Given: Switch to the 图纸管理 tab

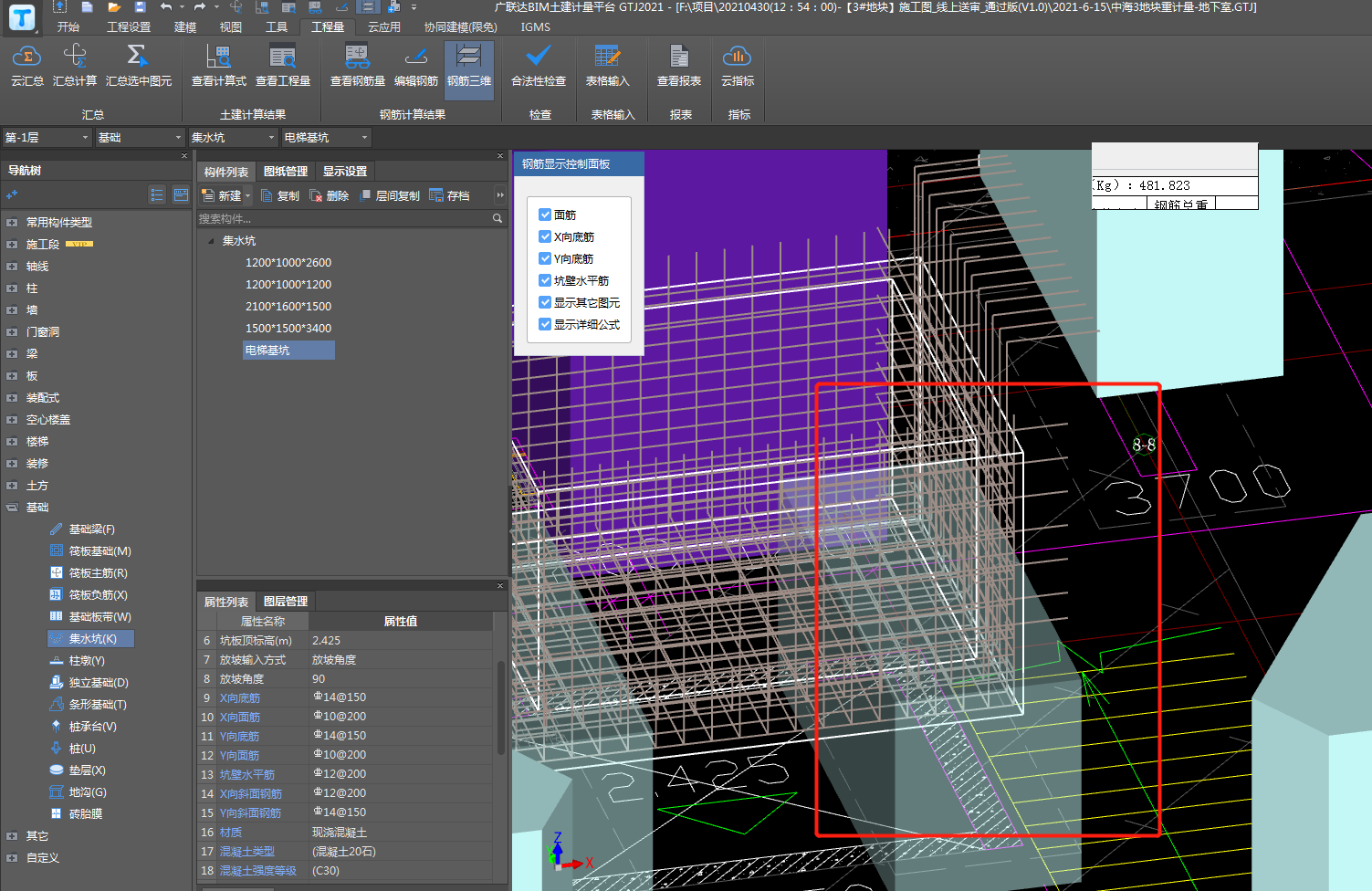Looking at the screenshot, I should [286, 171].
